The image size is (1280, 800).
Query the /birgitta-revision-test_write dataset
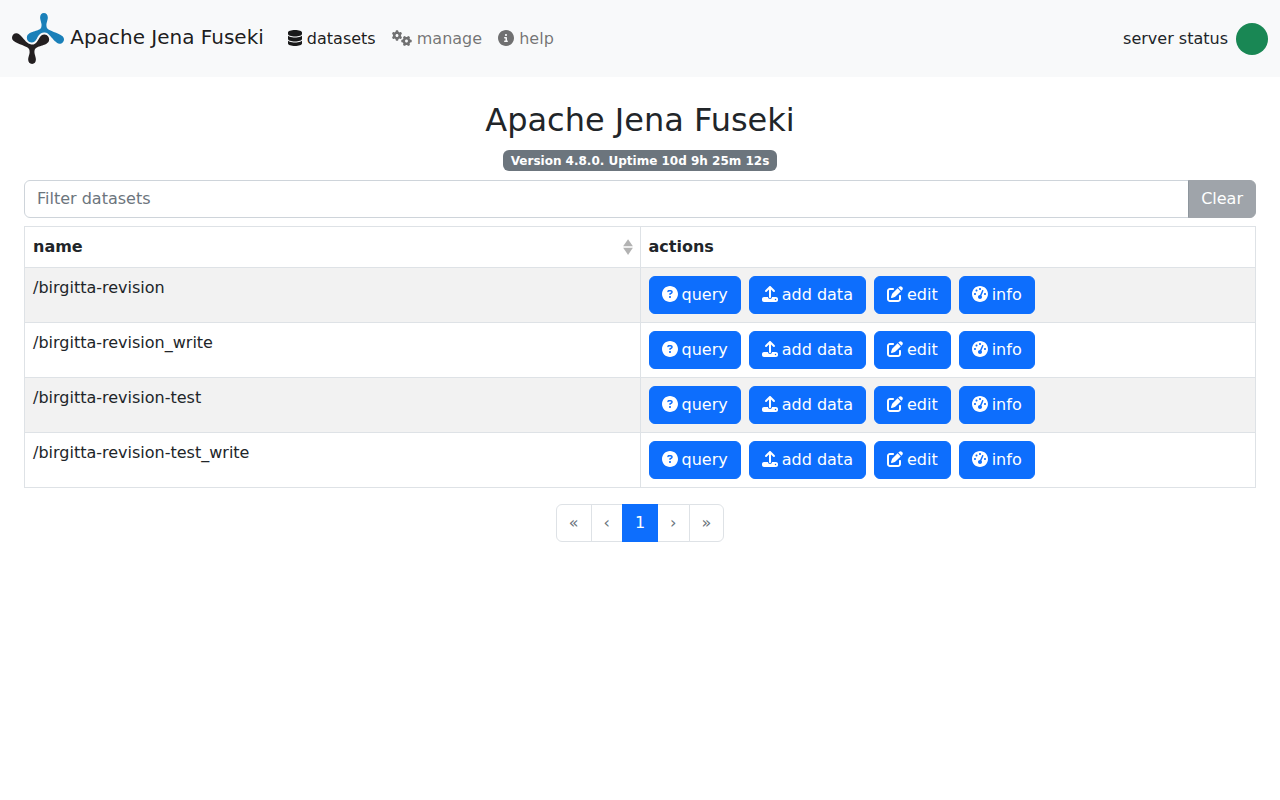point(694,460)
